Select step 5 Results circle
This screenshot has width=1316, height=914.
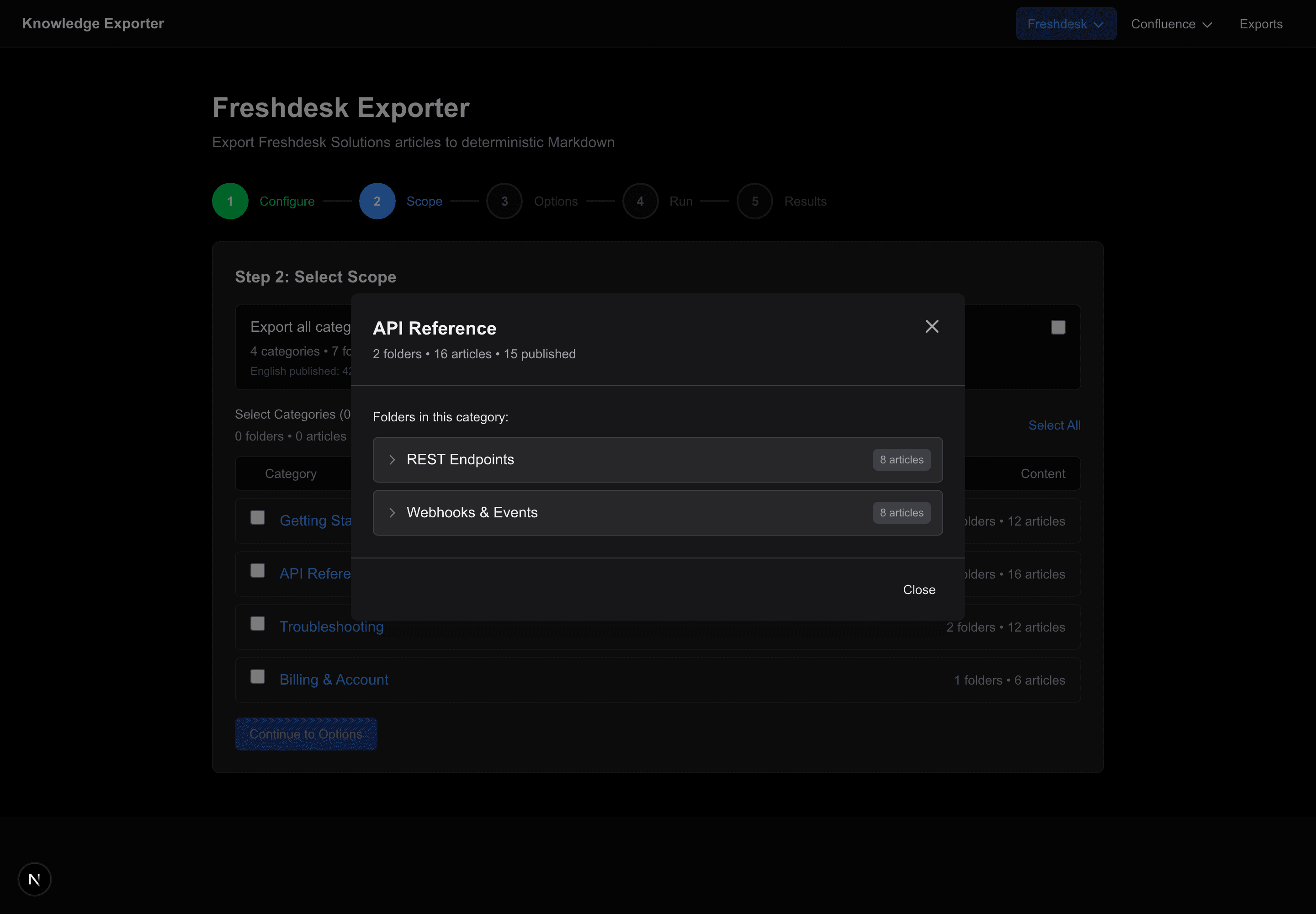tap(755, 201)
